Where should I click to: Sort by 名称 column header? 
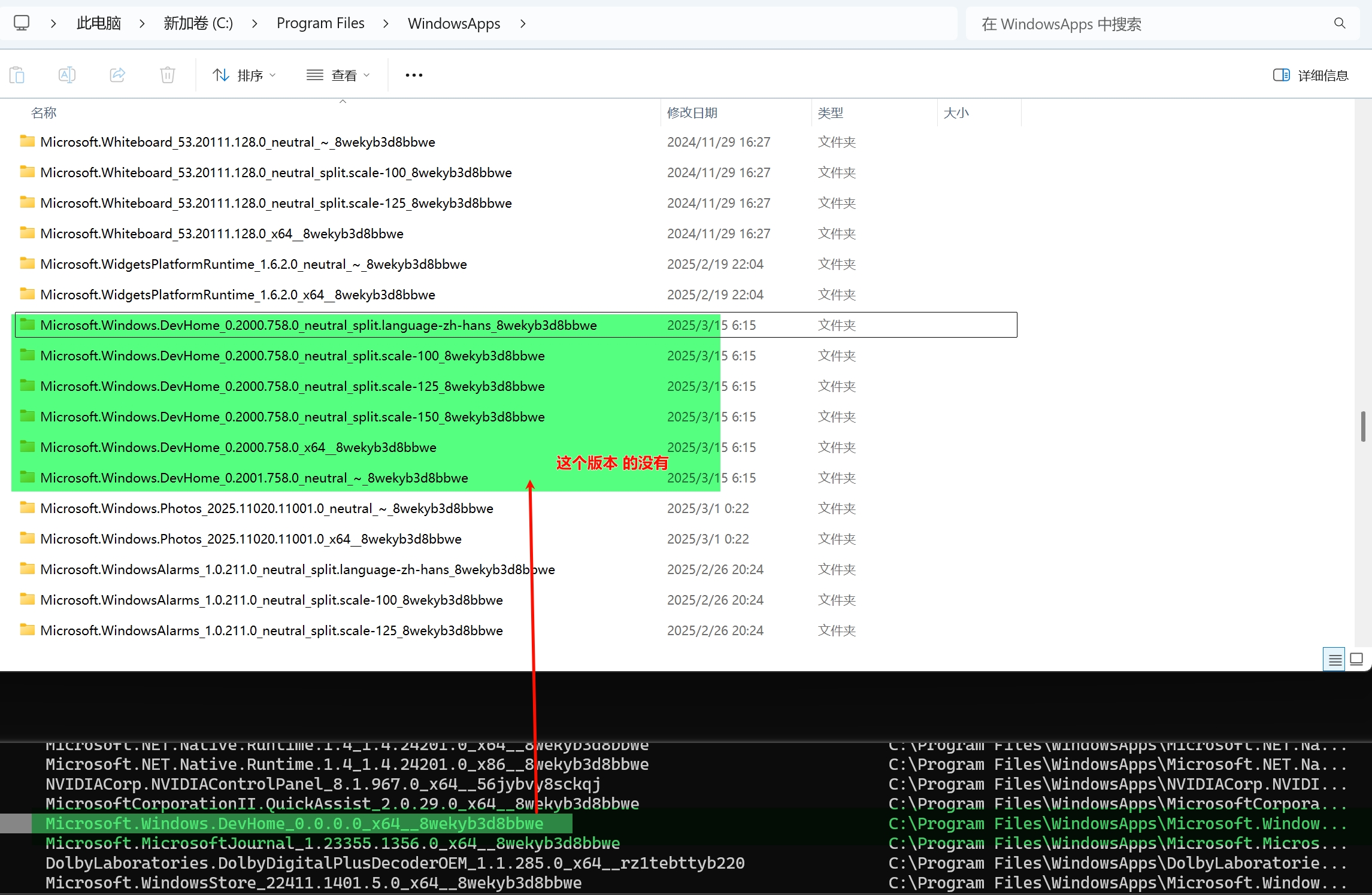(x=44, y=113)
